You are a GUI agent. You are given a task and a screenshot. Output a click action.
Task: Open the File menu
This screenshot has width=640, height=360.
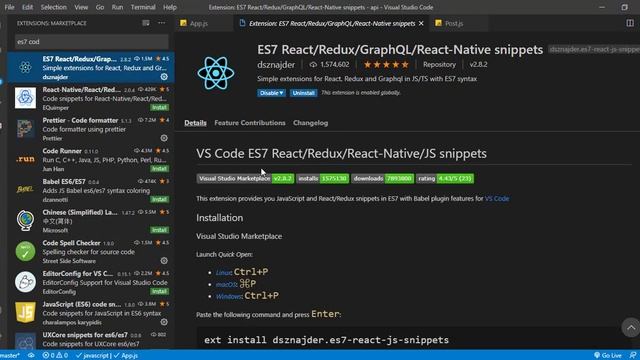coord(9,7)
